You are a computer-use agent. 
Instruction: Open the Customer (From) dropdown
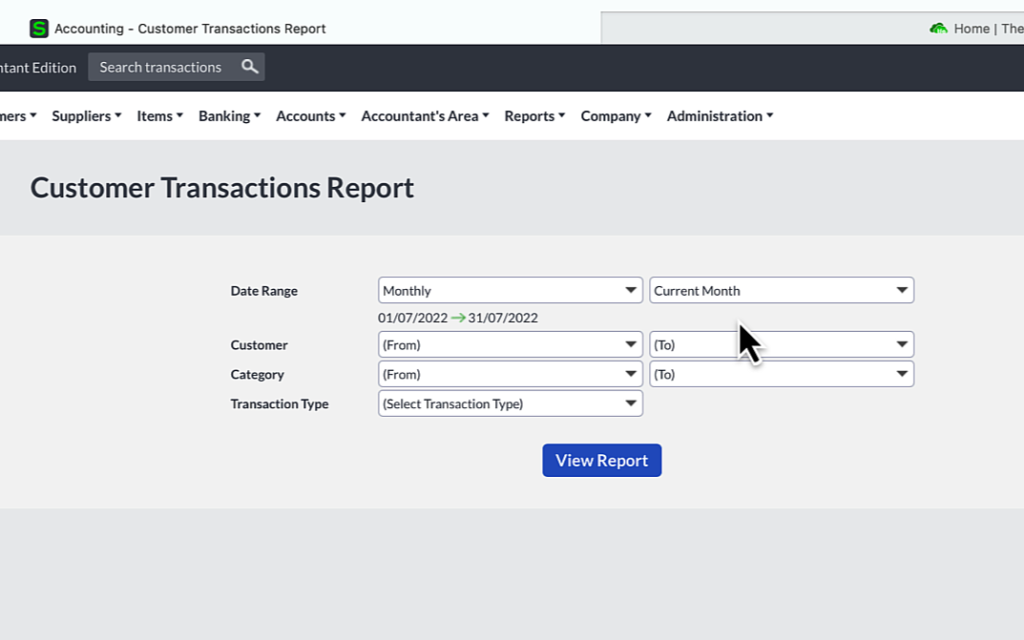tap(510, 344)
